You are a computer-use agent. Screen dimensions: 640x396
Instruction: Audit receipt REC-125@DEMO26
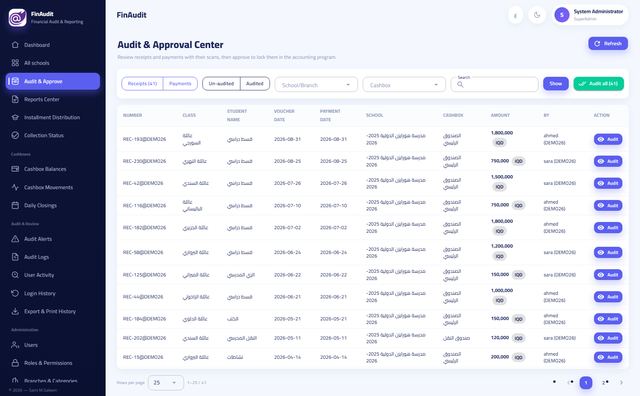pyautogui.click(x=608, y=275)
